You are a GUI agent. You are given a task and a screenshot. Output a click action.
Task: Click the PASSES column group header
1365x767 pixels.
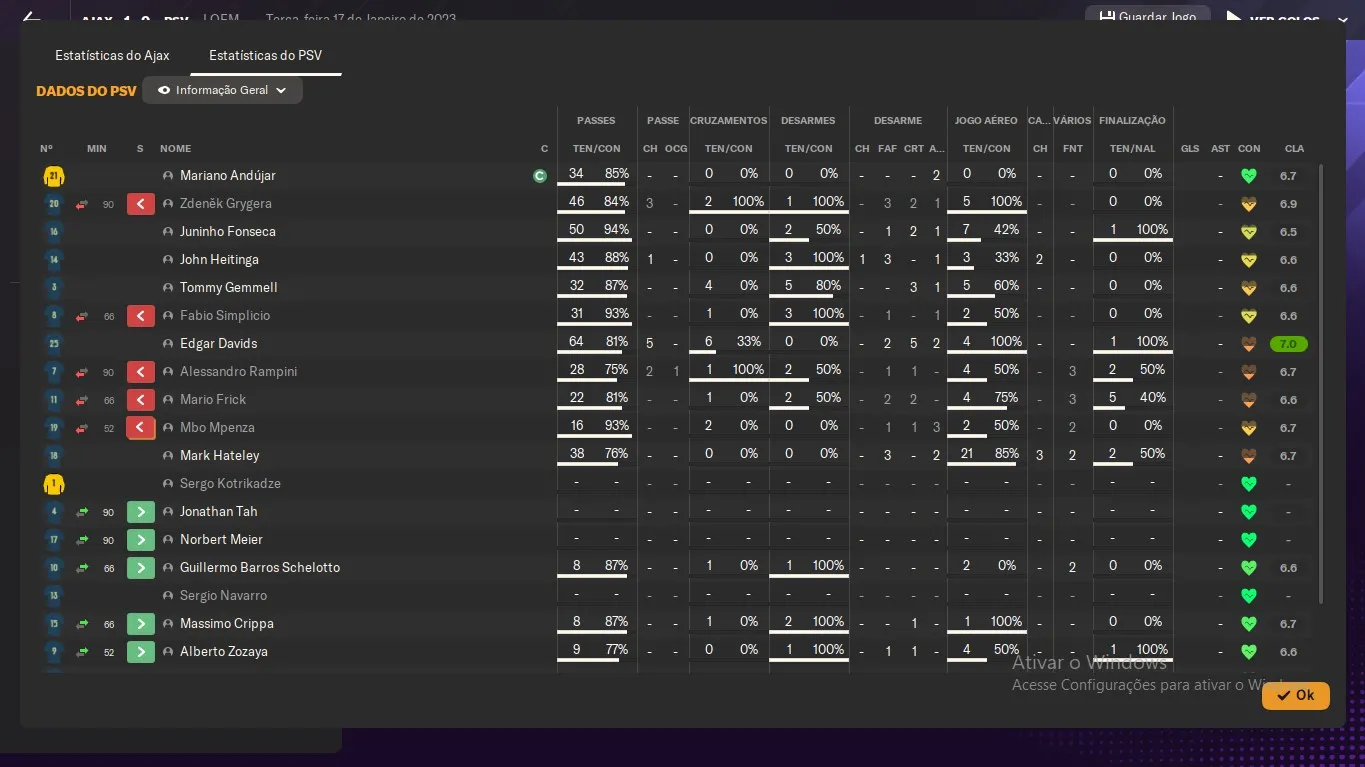tap(596, 121)
